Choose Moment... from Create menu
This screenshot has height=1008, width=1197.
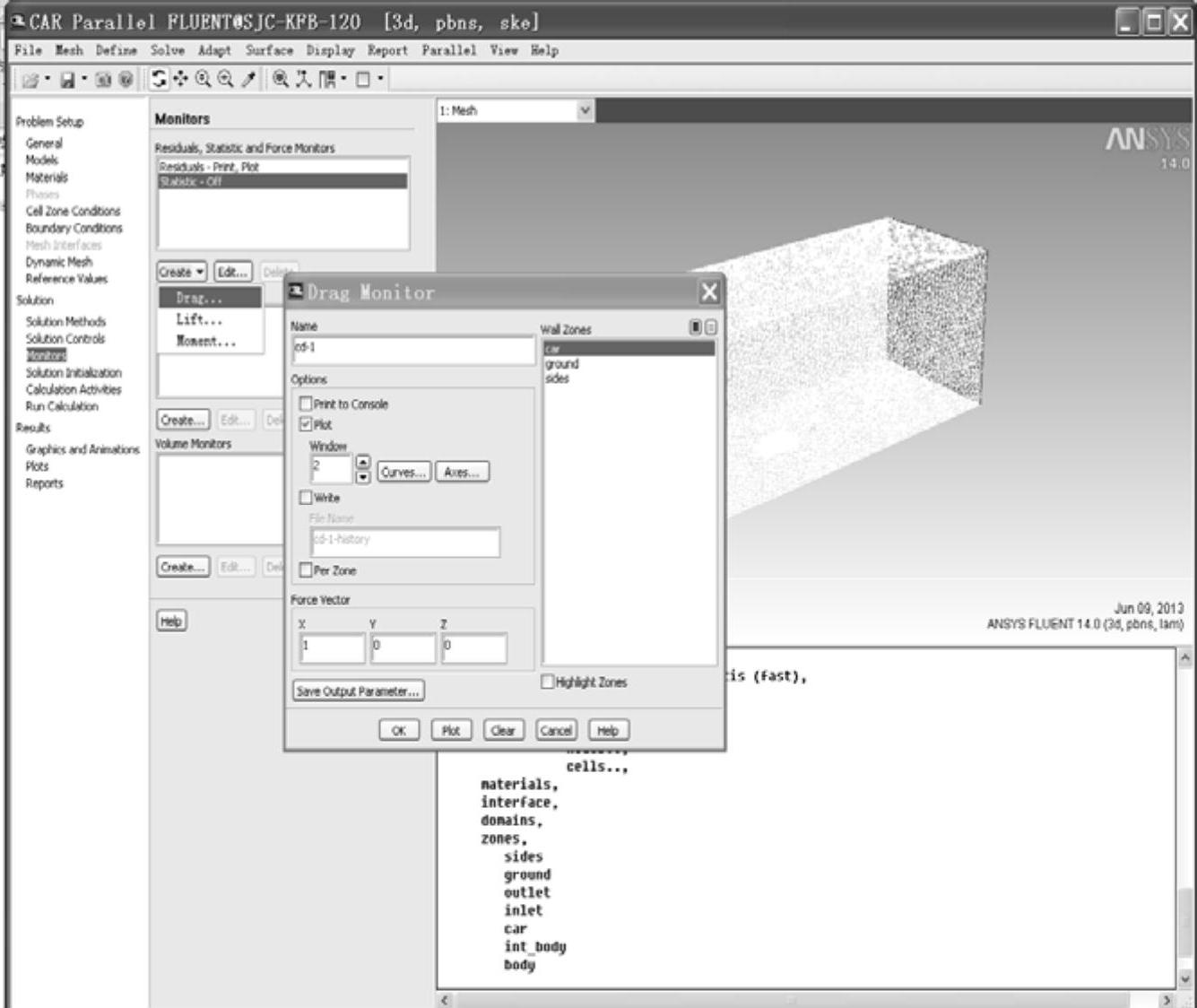(211, 341)
